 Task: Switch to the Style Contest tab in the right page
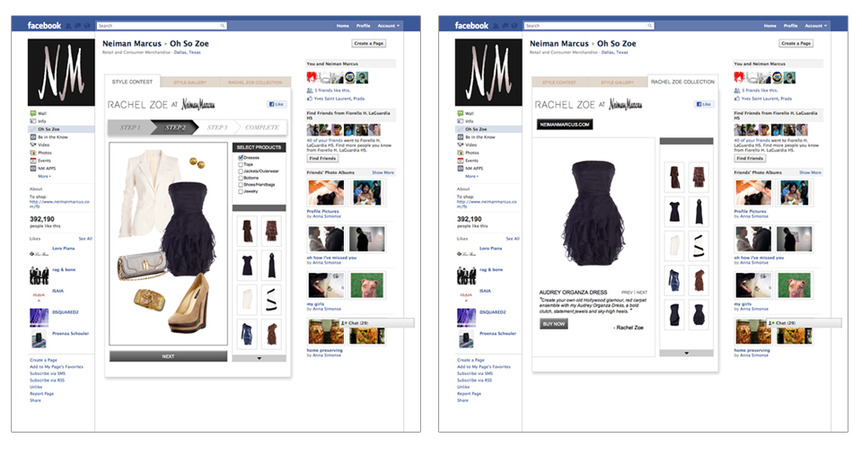559,82
